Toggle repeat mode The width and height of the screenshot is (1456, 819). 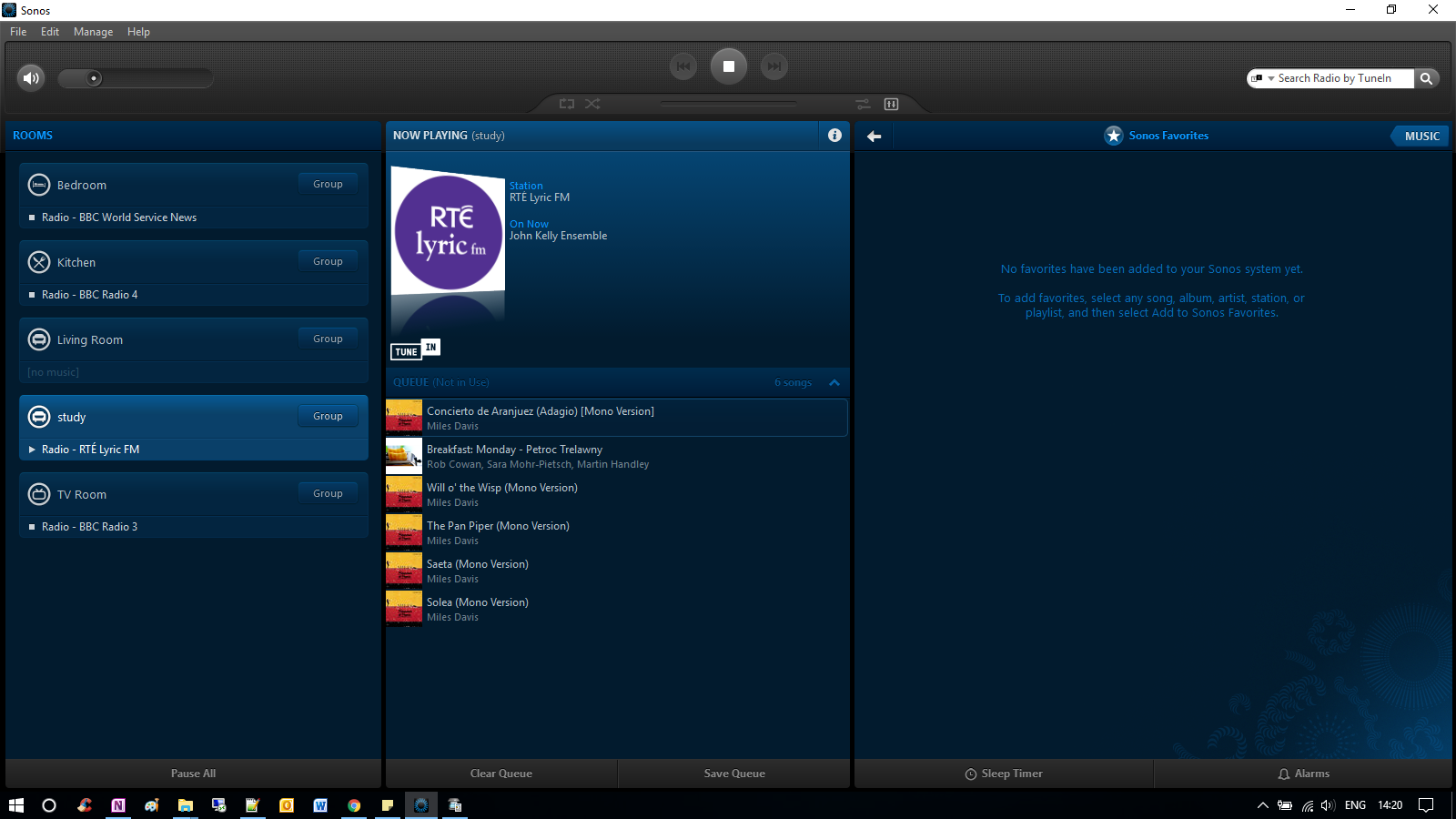pyautogui.click(x=567, y=104)
